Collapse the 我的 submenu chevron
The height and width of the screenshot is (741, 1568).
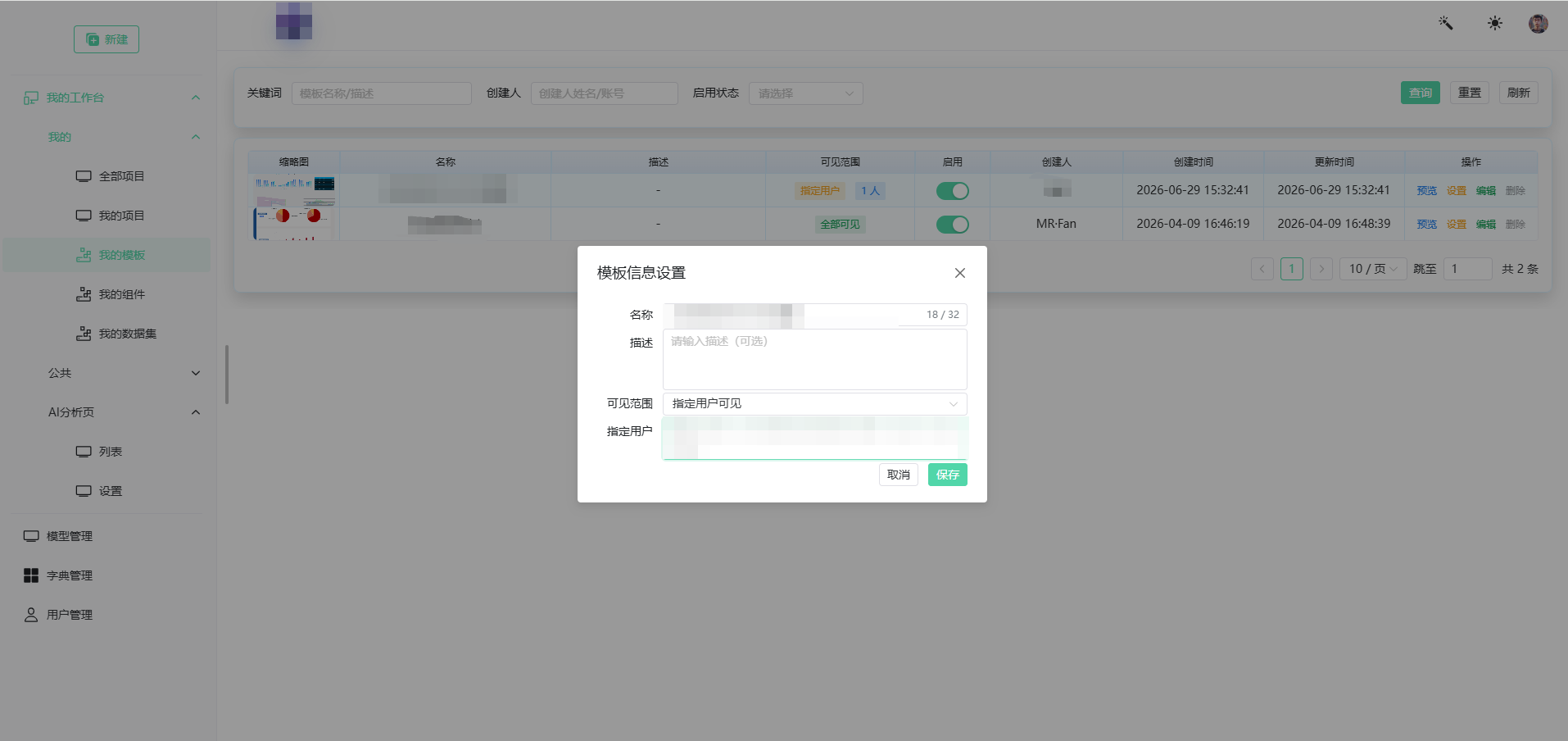196,137
